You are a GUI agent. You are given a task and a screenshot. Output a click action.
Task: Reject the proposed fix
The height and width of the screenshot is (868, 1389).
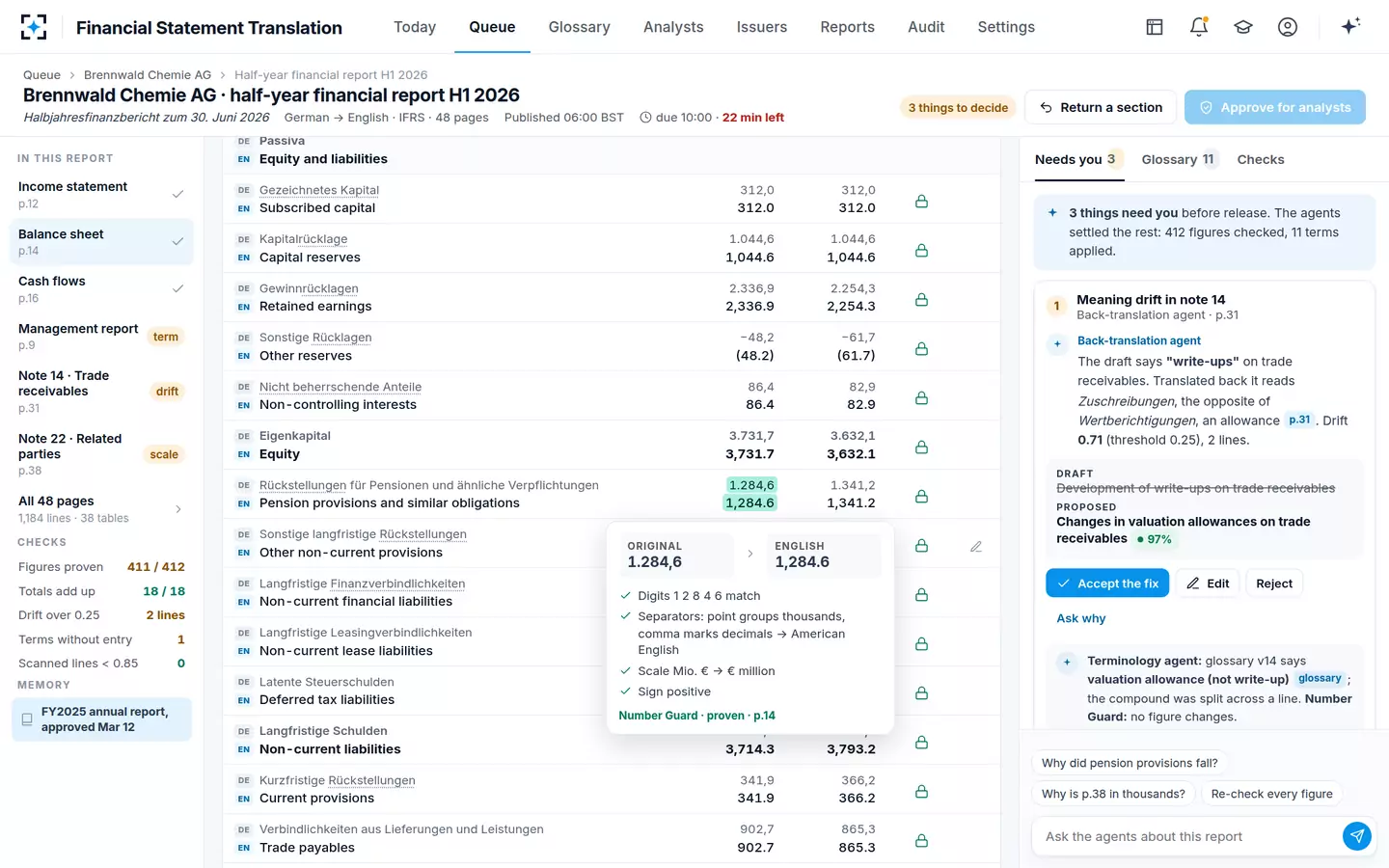pyautogui.click(x=1274, y=583)
